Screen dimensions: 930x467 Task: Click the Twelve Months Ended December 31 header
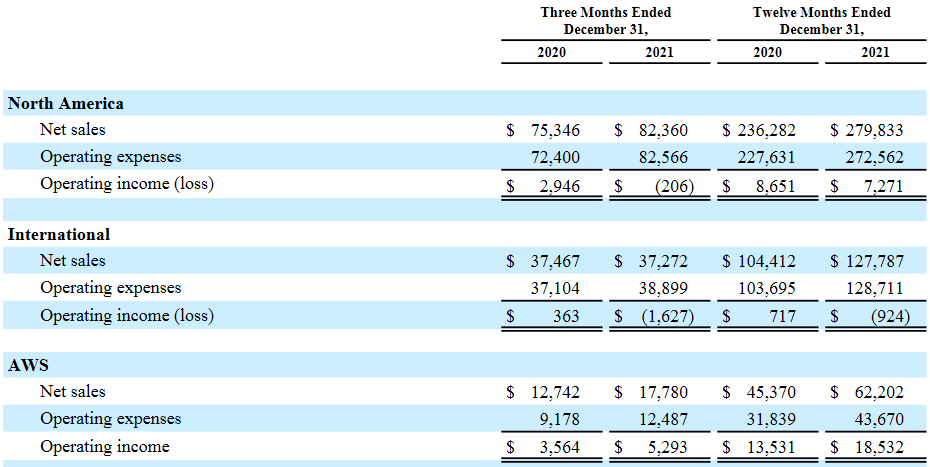pos(821,21)
